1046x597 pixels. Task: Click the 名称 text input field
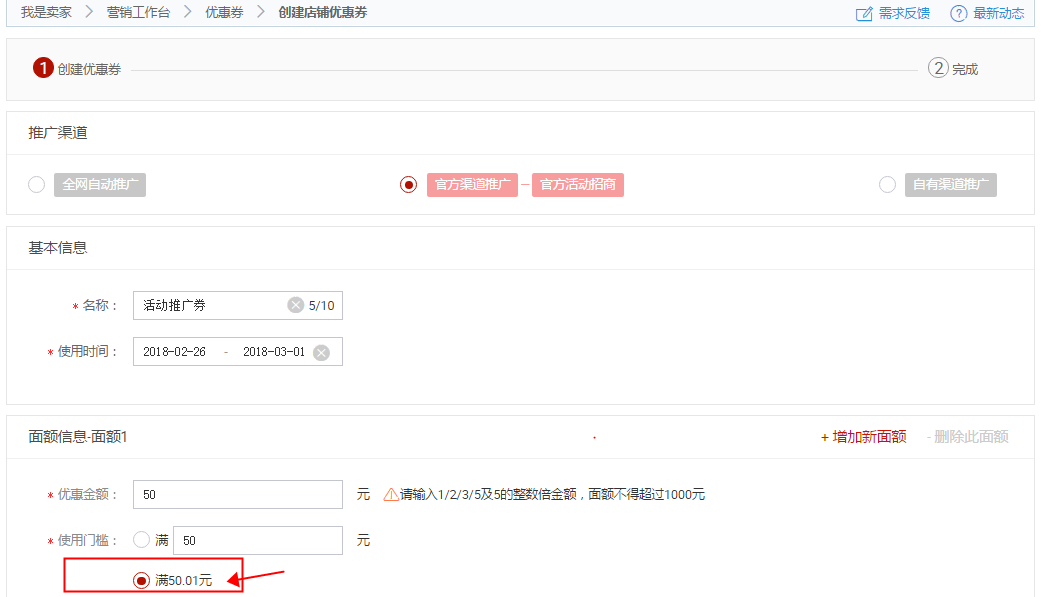[x=210, y=305]
